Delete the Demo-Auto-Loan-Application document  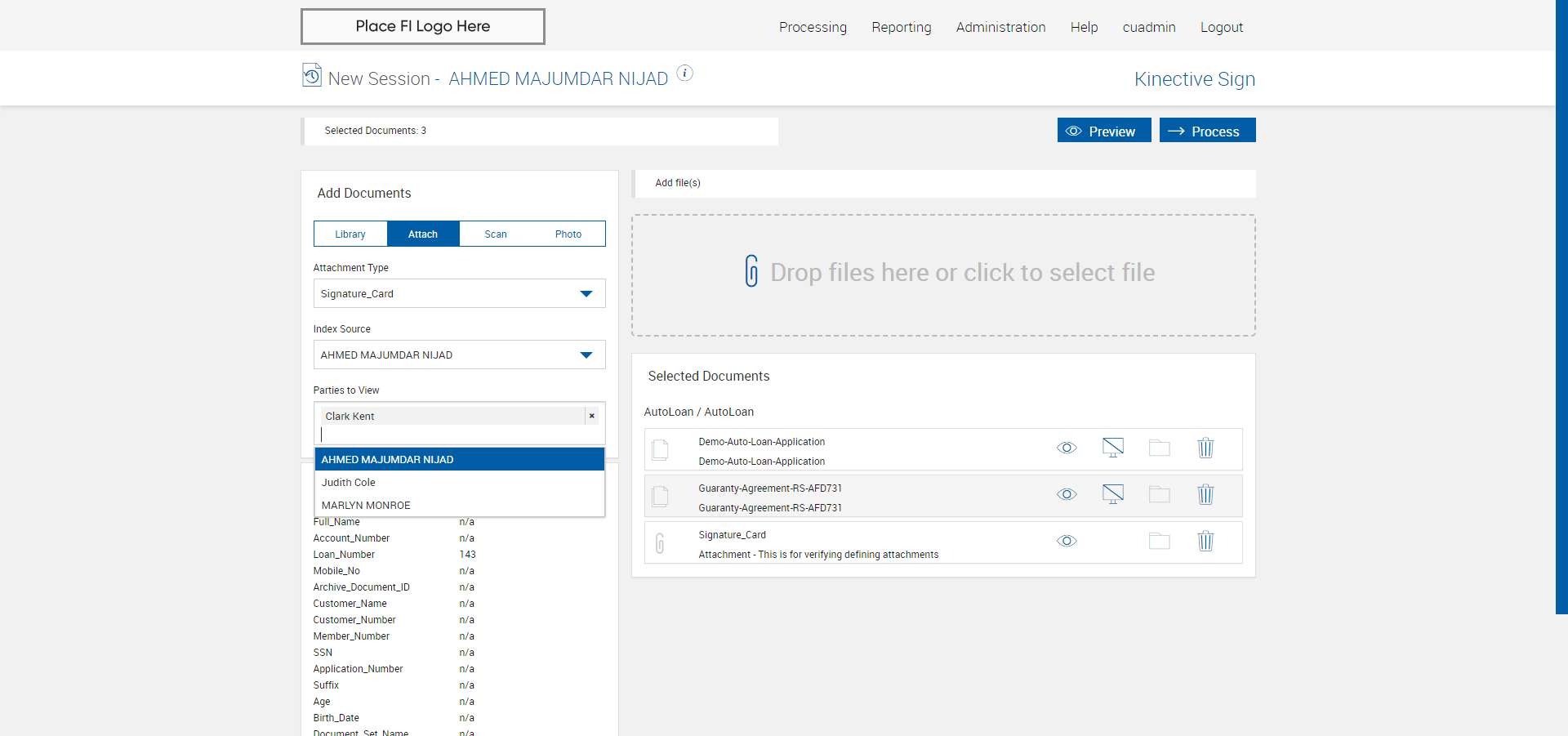tap(1205, 448)
